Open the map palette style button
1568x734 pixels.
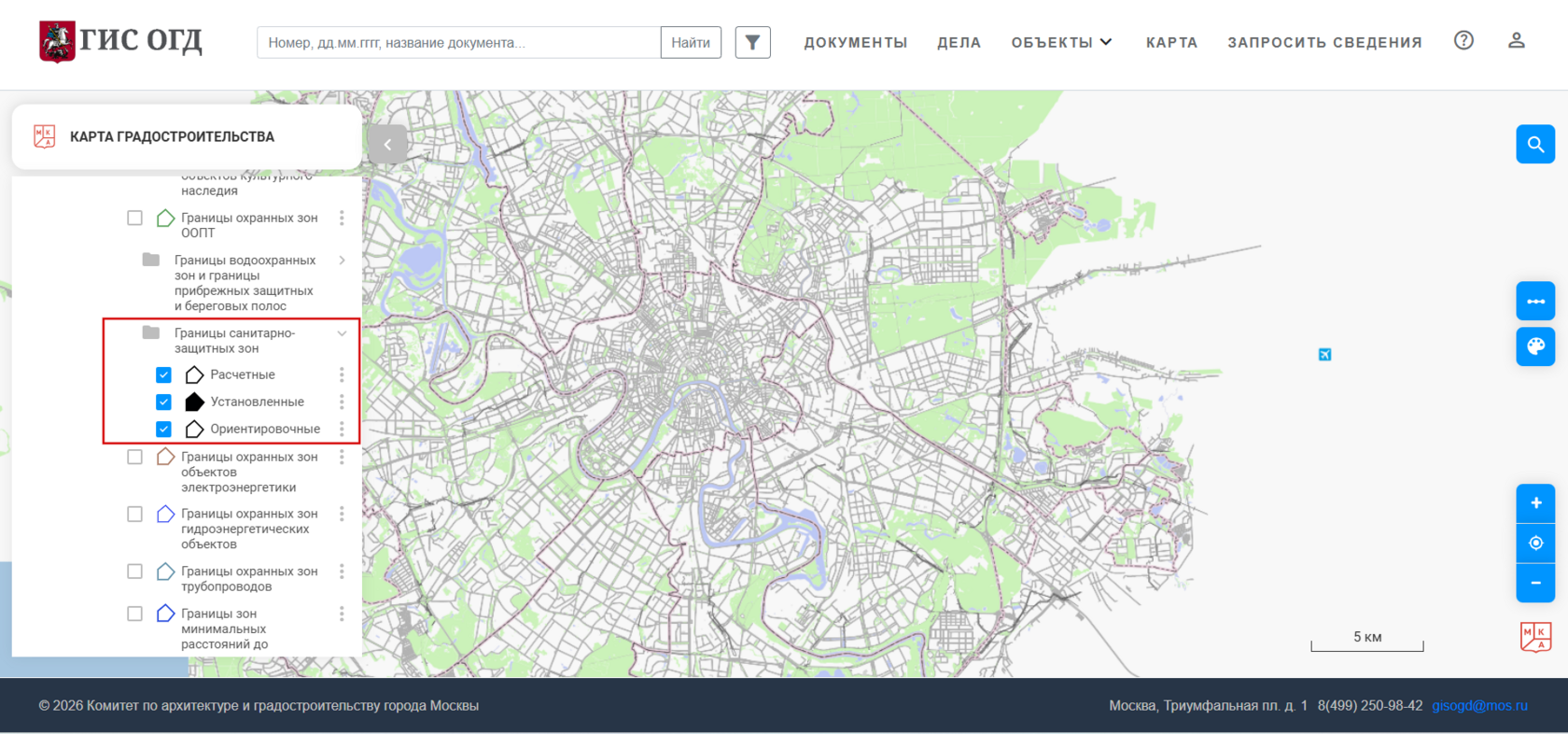1535,346
